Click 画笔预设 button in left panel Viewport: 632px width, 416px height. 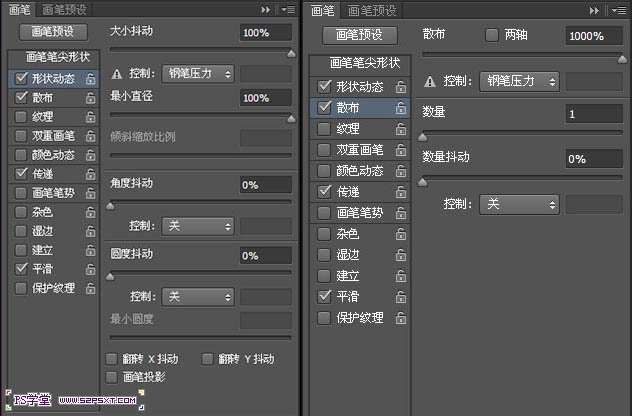[53, 32]
